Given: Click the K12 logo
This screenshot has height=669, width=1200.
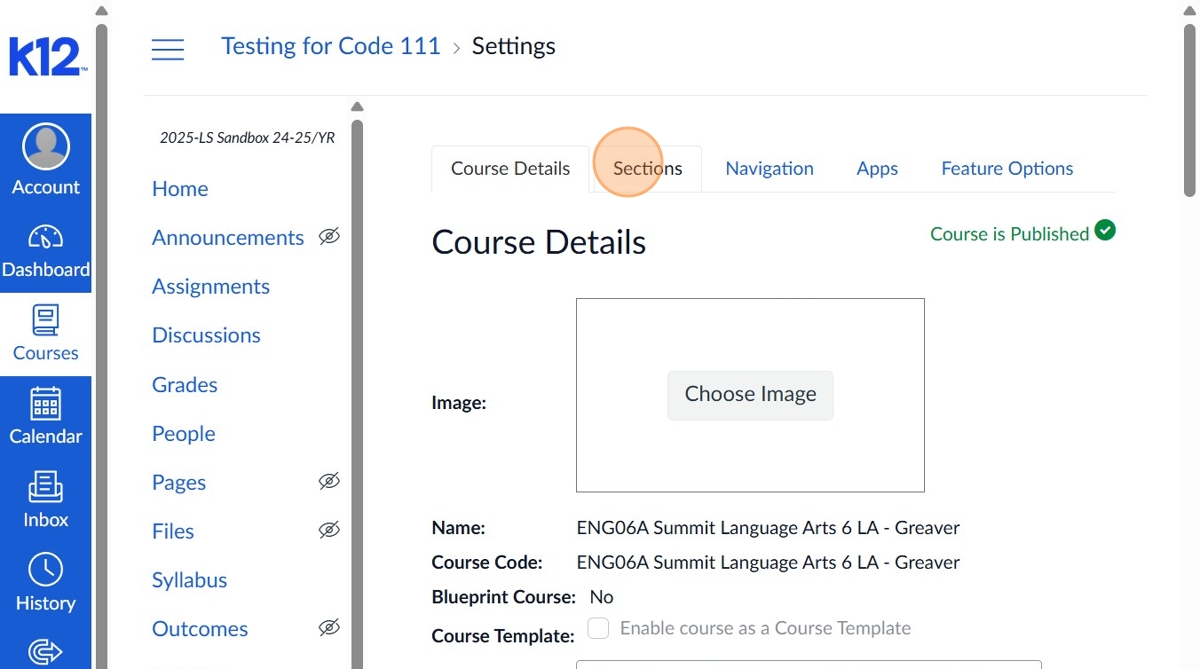Looking at the screenshot, I should tap(47, 57).
